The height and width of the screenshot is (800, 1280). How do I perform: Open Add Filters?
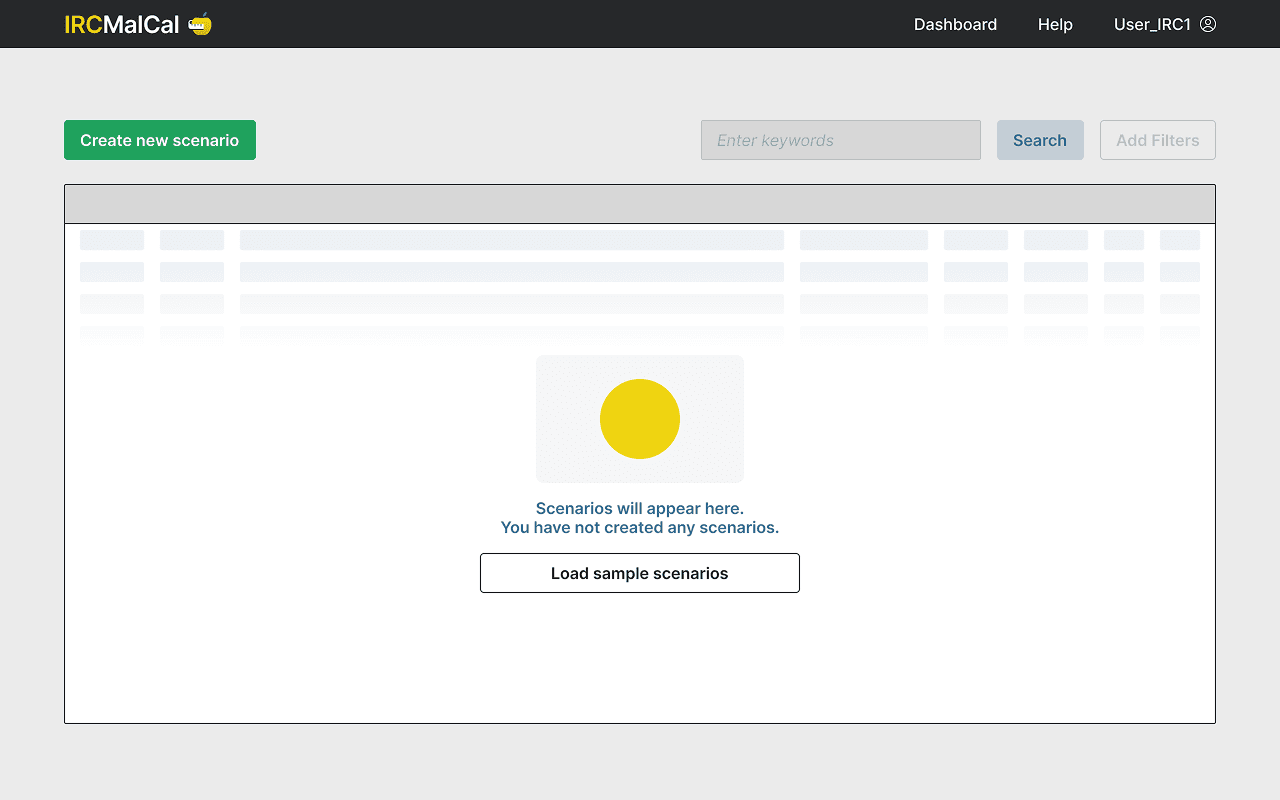coord(1158,140)
